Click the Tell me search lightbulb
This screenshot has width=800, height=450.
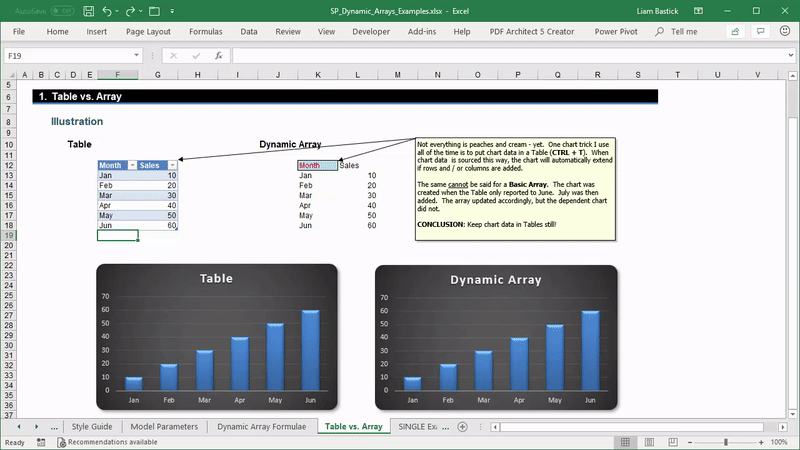tap(659, 32)
